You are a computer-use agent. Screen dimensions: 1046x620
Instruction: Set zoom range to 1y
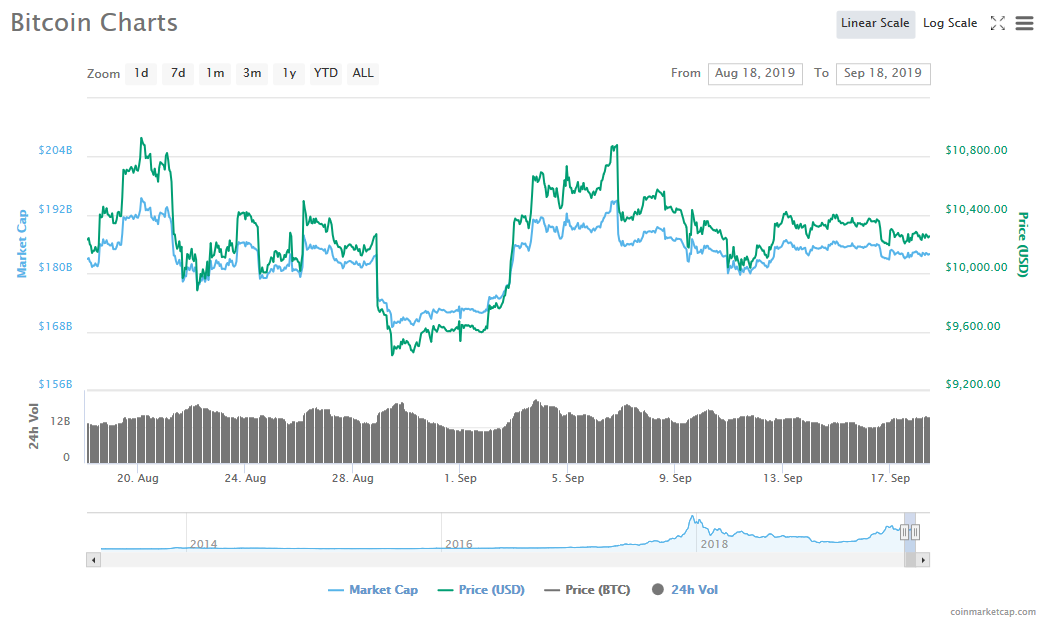289,73
